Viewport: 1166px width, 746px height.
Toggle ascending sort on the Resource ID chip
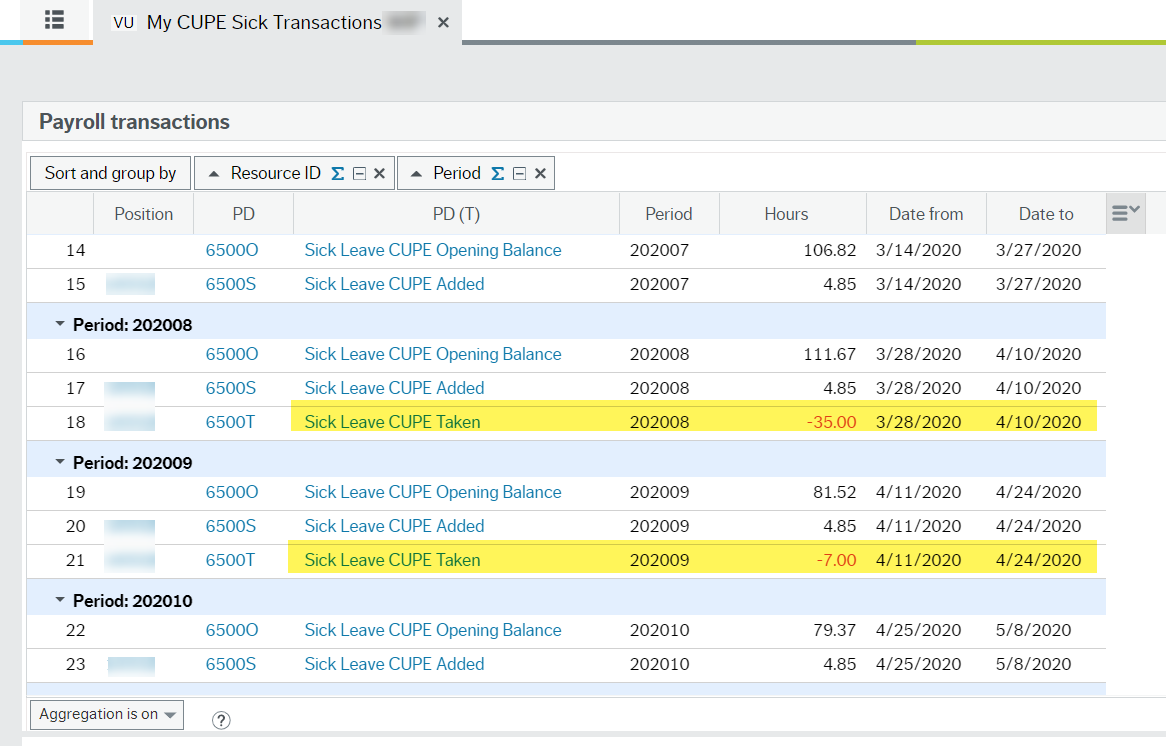pyautogui.click(x=214, y=172)
